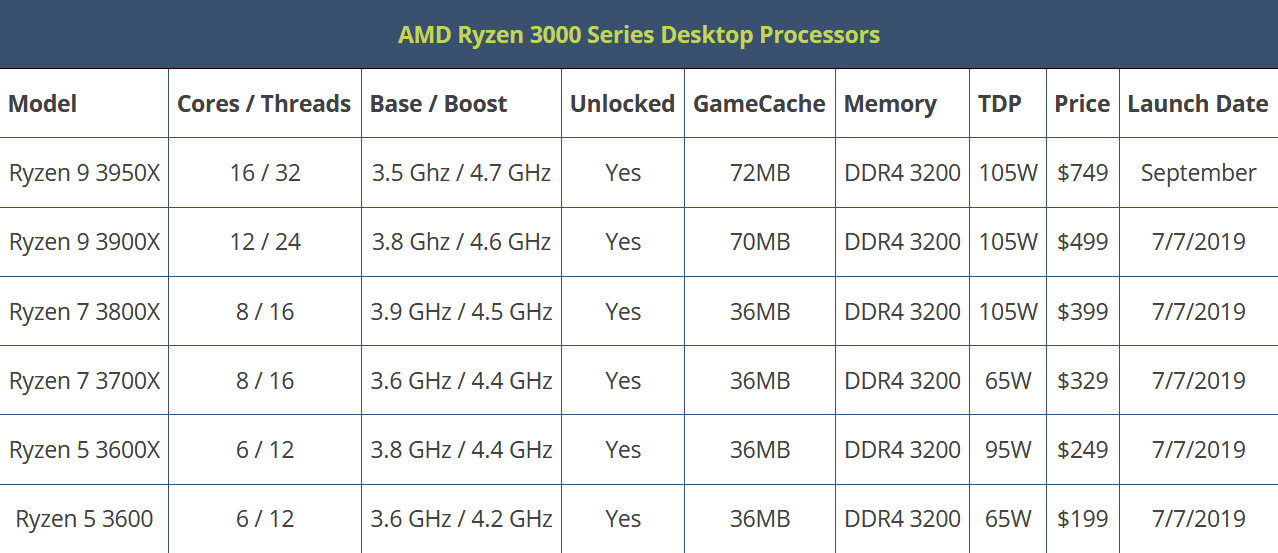The height and width of the screenshot is (553, 1278).
Task: Select the 'GameCache' column header
Action: pos(759,104)
